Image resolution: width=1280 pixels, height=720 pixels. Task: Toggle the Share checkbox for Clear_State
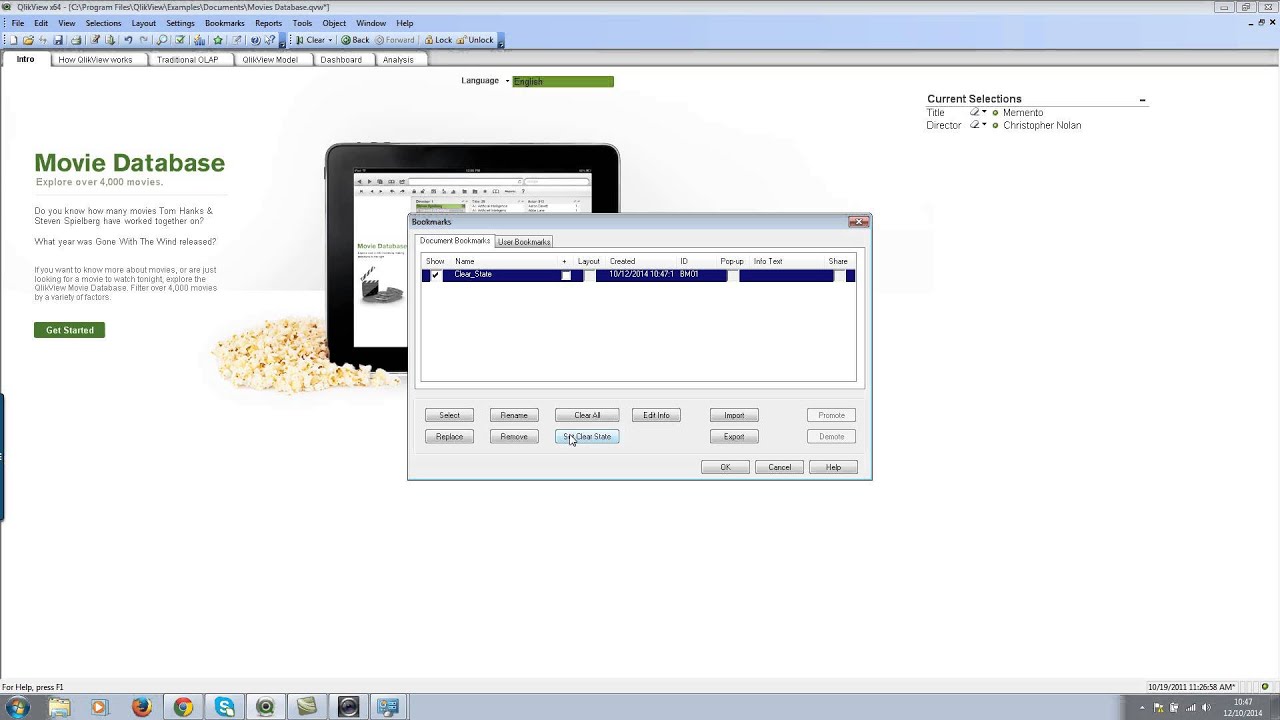[x=839, y=275]
